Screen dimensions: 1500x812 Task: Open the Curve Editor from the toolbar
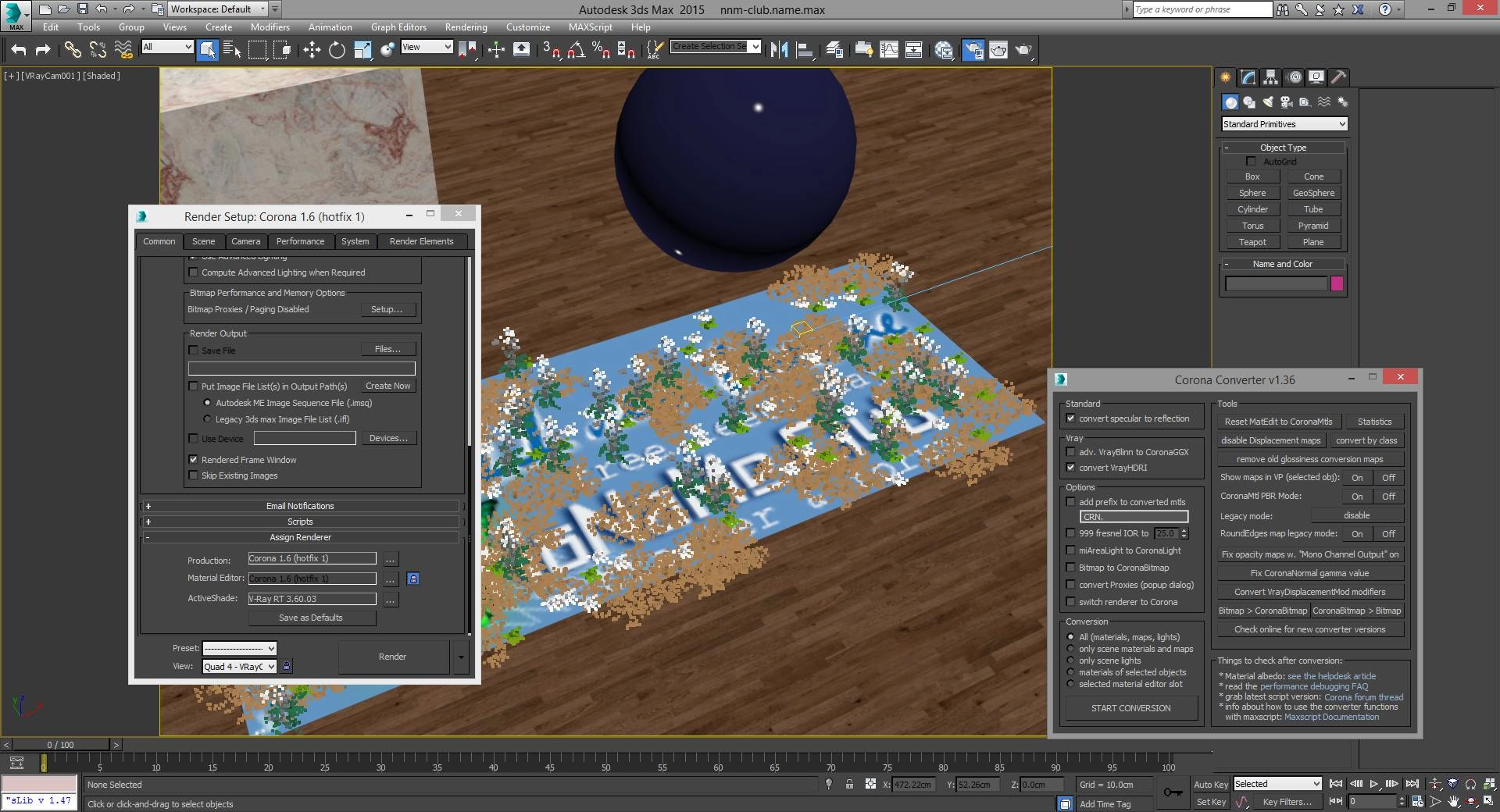click(x=889, y=50)
